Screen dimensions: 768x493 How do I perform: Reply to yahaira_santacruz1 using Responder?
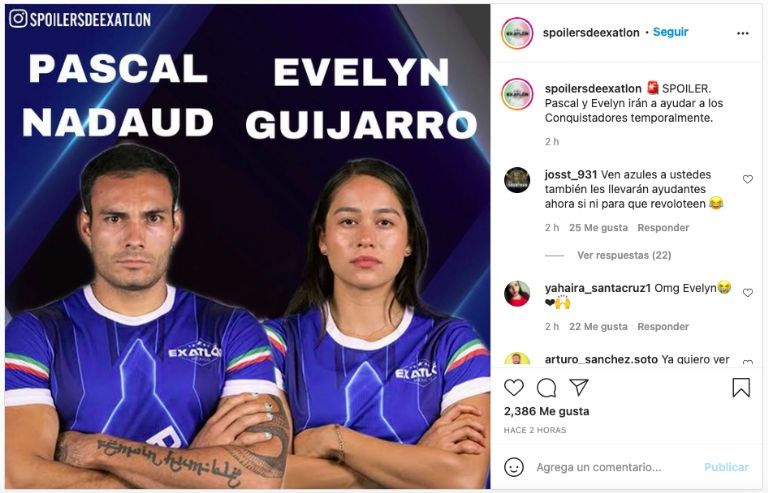click(663, 327)
